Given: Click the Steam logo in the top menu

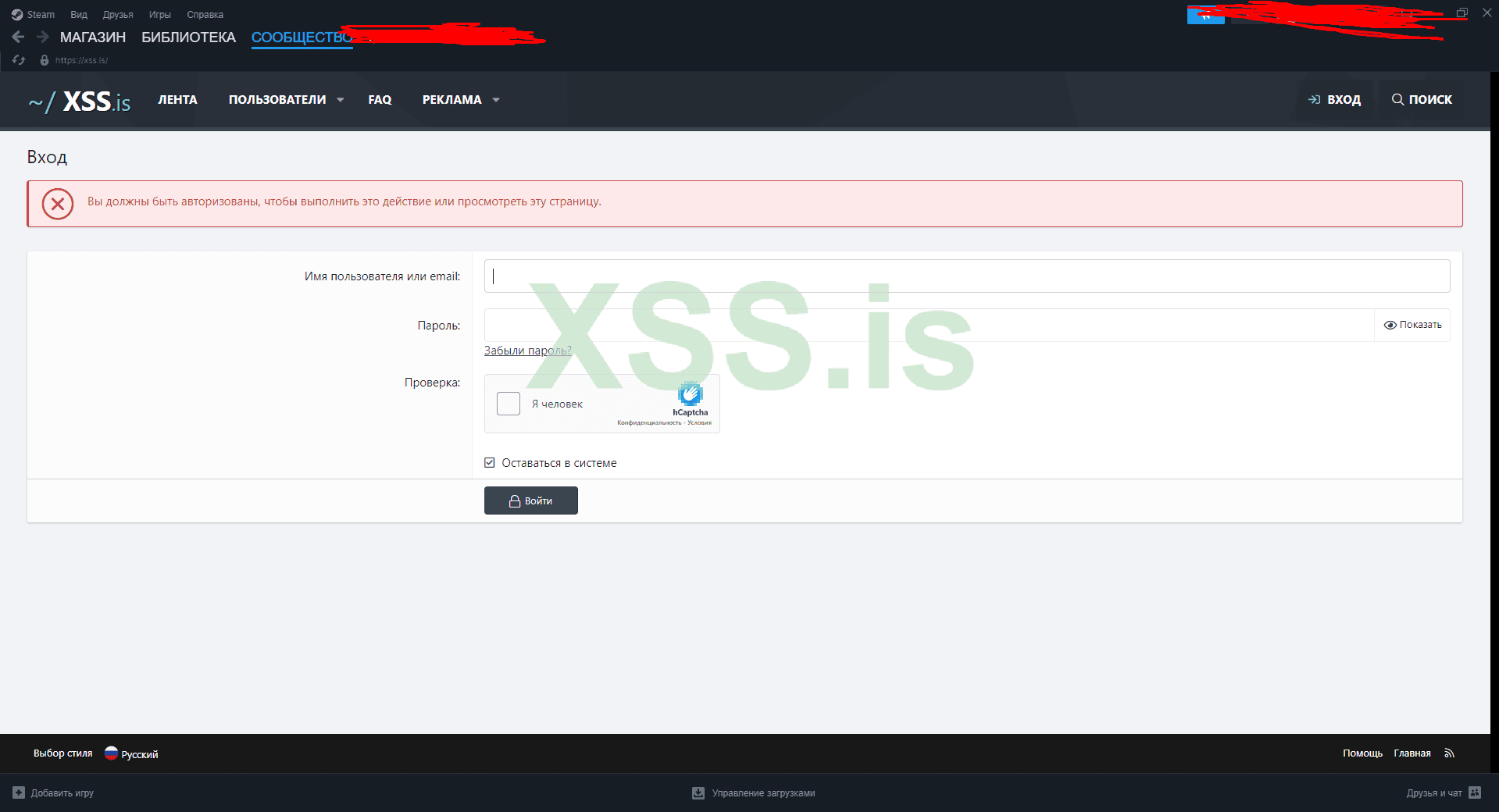Looking at the screenshot, I should pyautogui.click(x=17, y=15).
